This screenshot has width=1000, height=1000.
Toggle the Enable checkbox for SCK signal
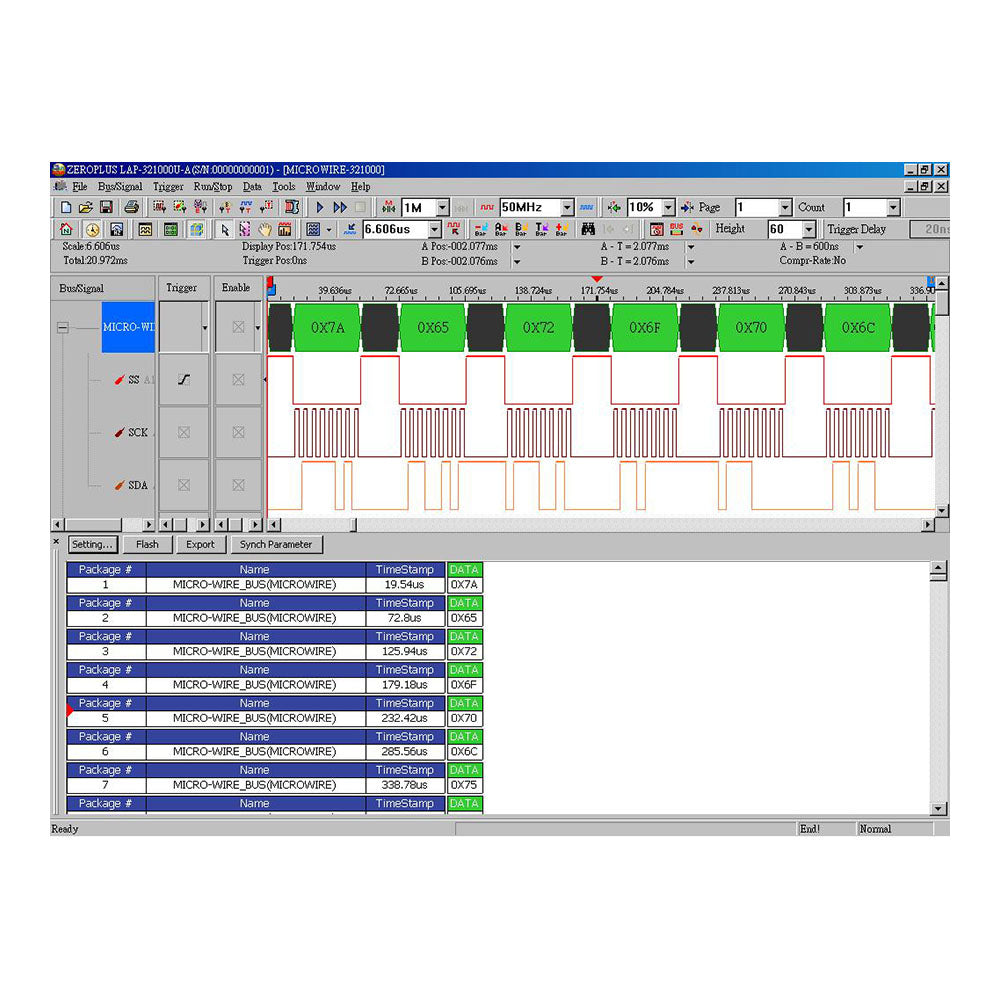pyautogui.click(x=238, y=432)
